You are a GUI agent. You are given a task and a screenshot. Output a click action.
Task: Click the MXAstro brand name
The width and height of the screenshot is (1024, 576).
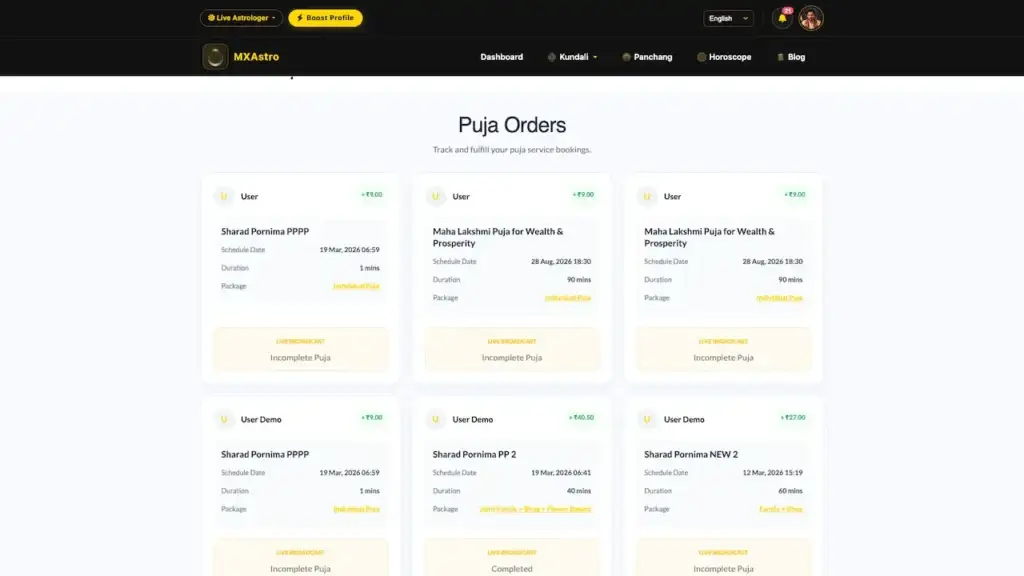(x=256, y=57)
